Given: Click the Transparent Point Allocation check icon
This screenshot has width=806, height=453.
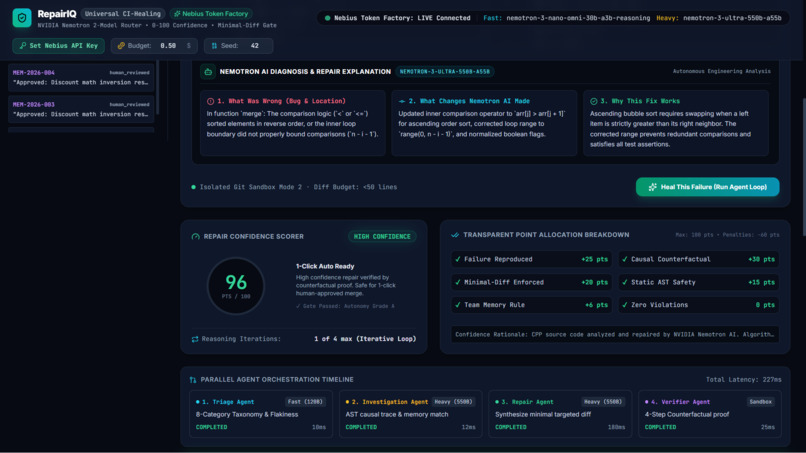Looking at the screenshot, I should 455,235.
